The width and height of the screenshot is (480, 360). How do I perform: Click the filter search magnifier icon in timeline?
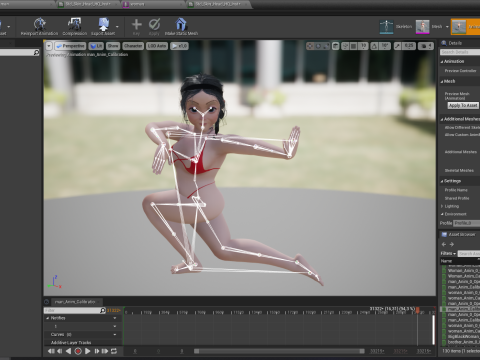point(103,310)
